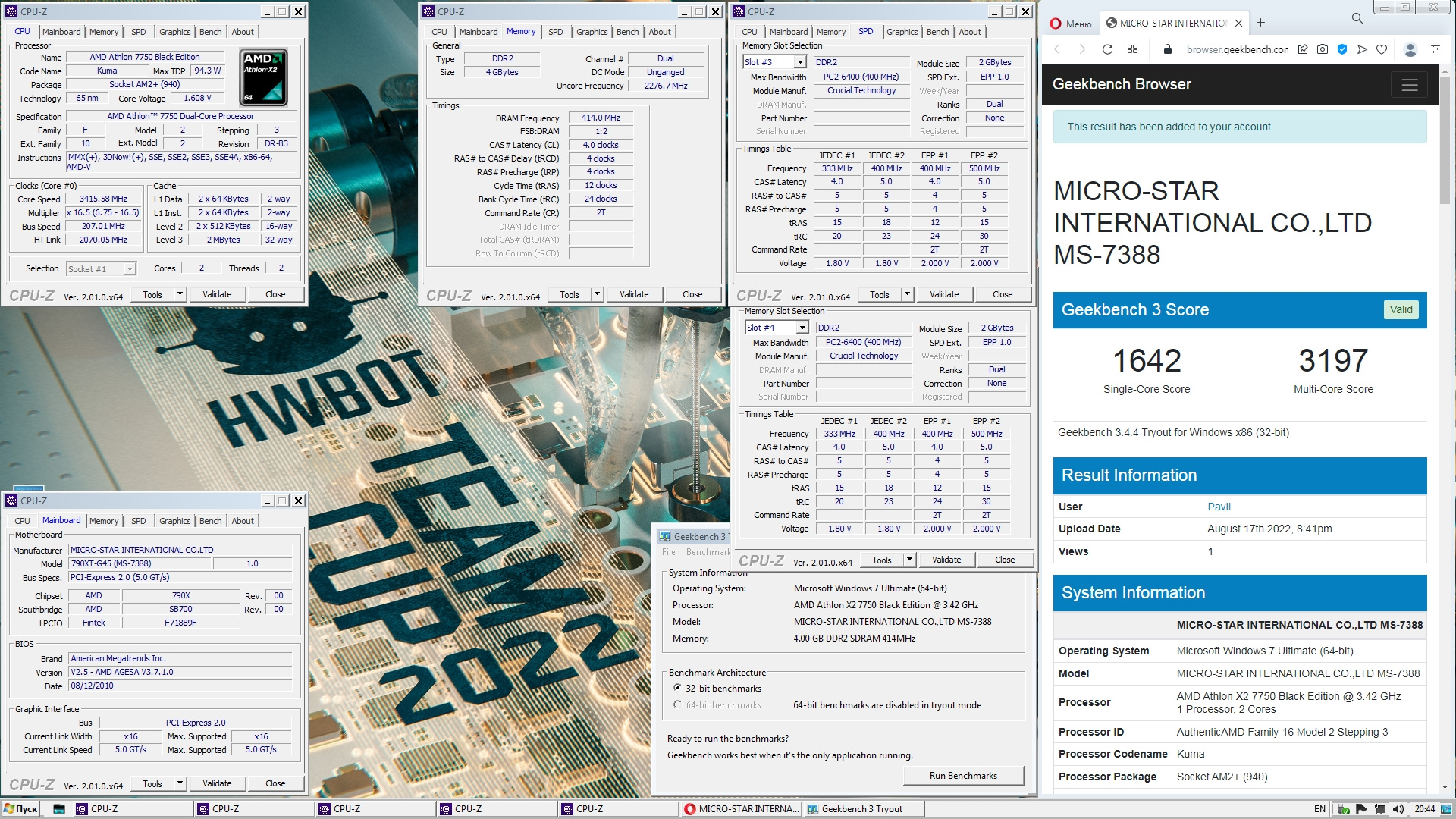Open the Opera Меню button
The width and height of the screenshot is (1456, 819).
point(1070,24)
